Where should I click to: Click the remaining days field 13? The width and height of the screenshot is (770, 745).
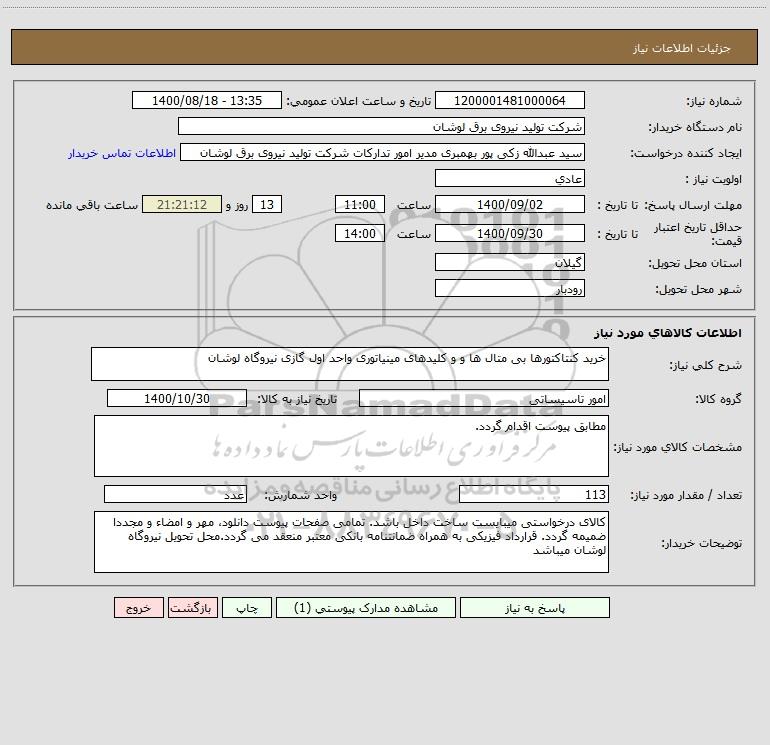tap(267, 204)
